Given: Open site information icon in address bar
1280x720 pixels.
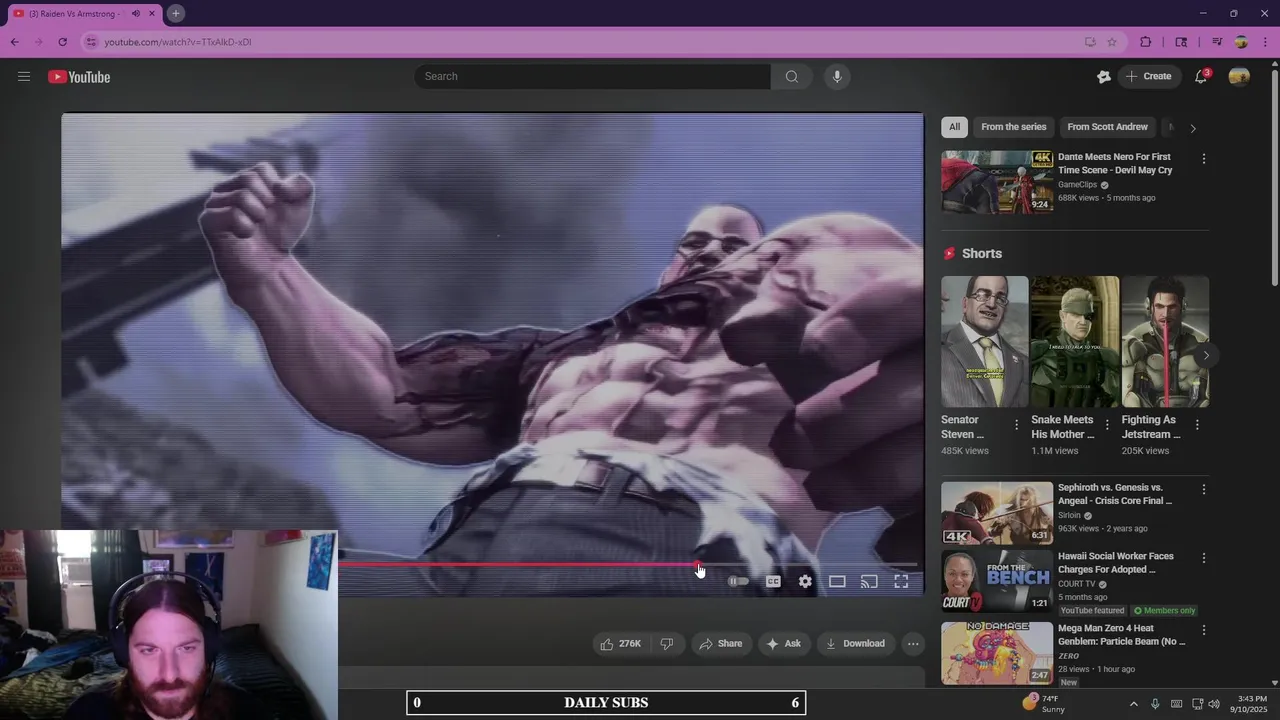Looking at the screenshot, I should coord(91,42).
